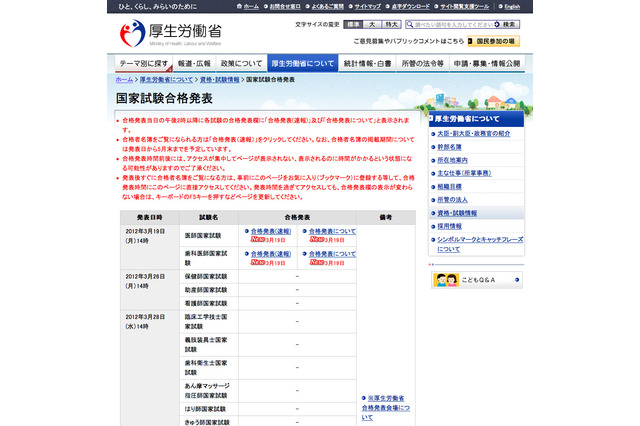The width and height of the screenshot is (640, 426).
Task: Open the 申請・募集・情報公開 navigation tab
Action: (487, 64)
